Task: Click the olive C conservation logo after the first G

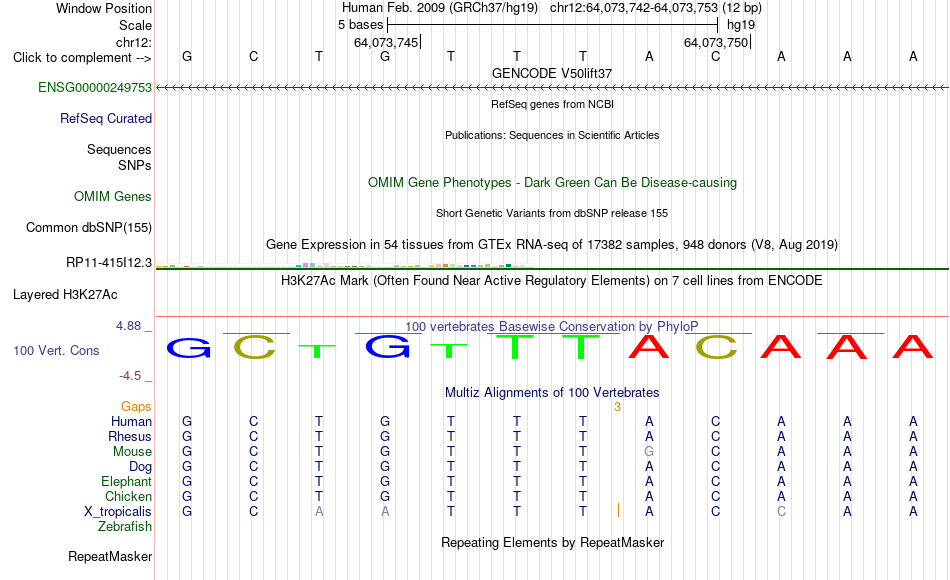Action: (x=254, y=347)
